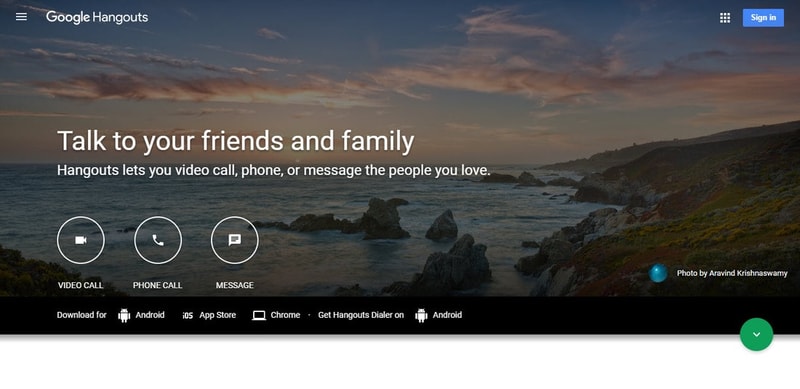
Task: Start a phone call with handset icon
Action: (158, 240)
